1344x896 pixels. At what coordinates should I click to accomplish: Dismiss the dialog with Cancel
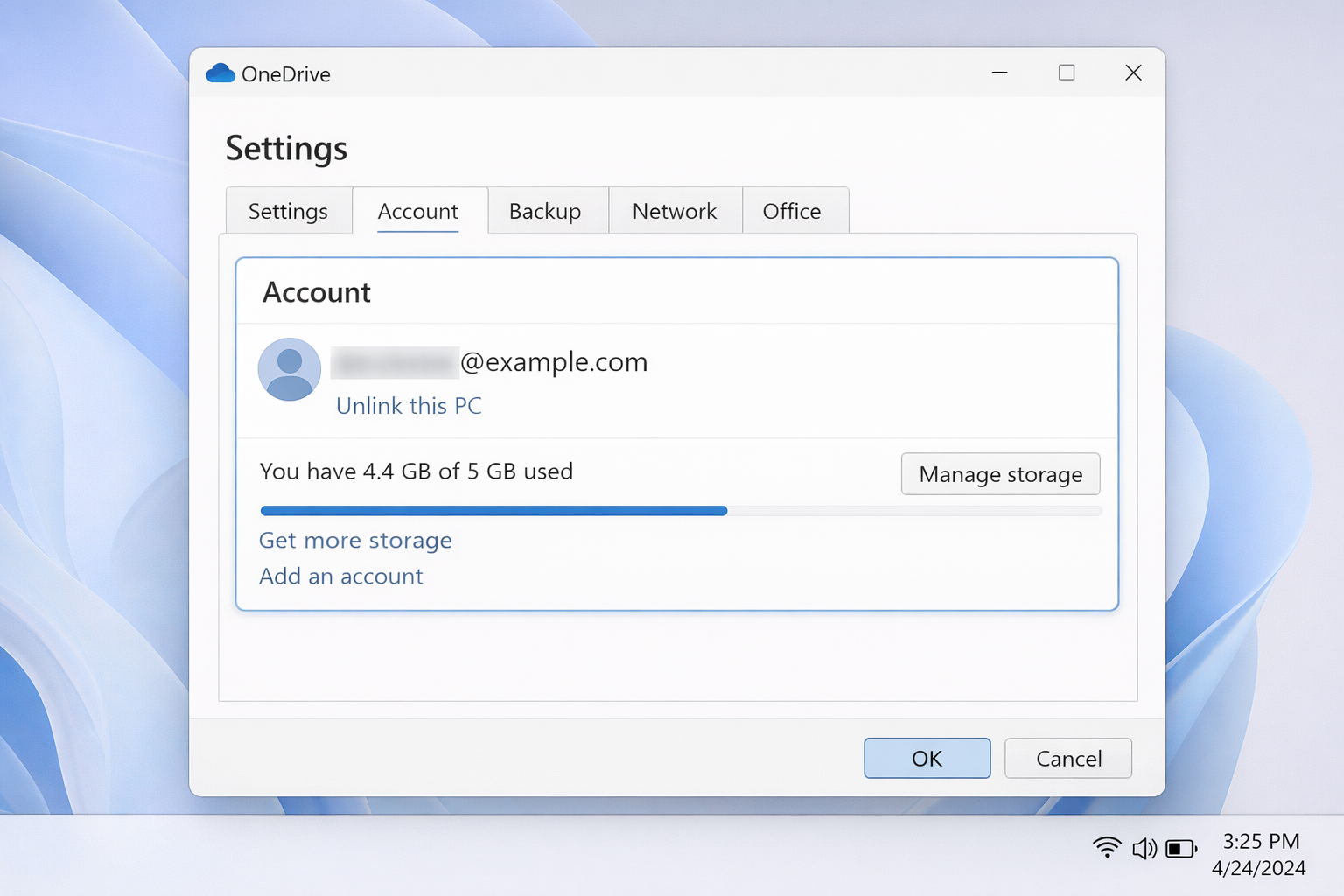coord(1068,758)
